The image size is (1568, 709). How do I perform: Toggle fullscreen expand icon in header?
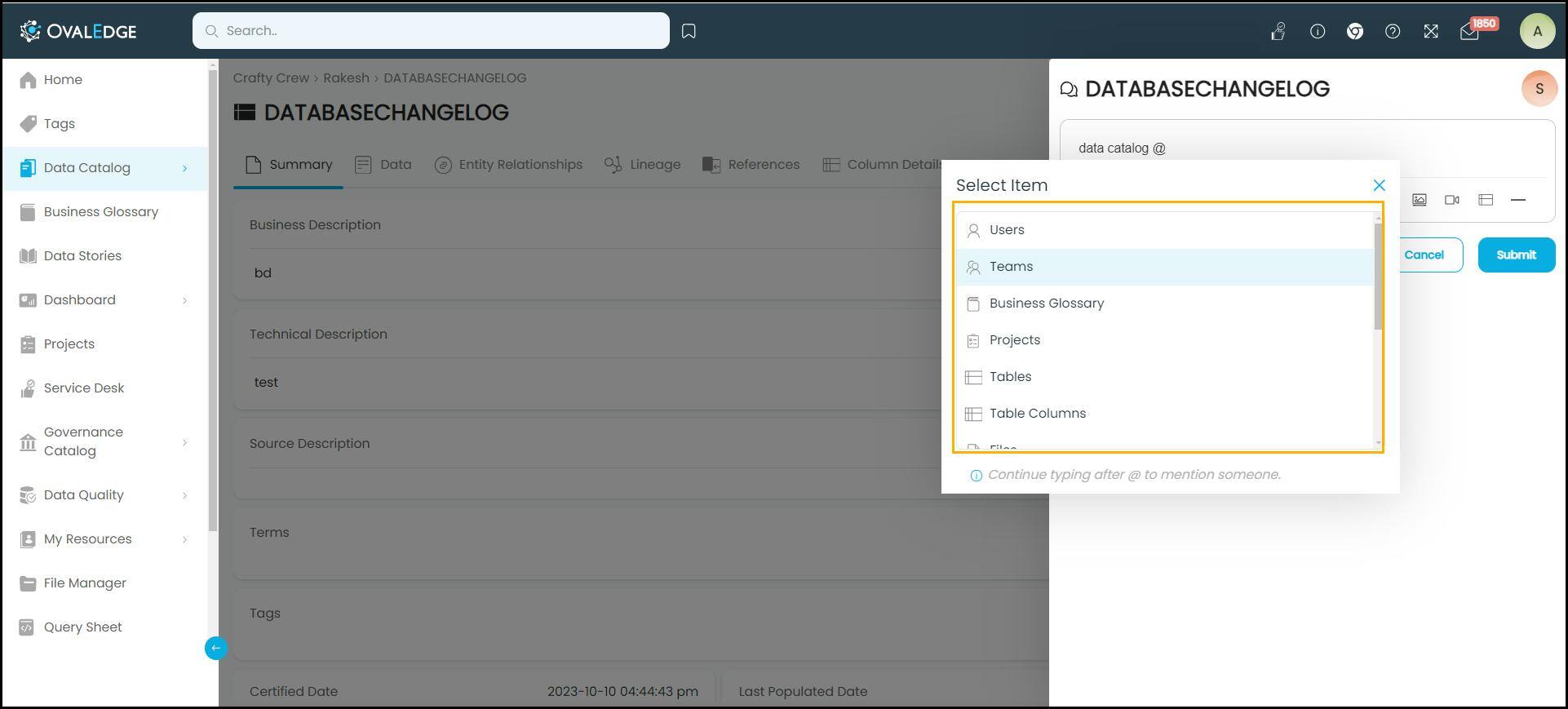(x=1431, y=31)
